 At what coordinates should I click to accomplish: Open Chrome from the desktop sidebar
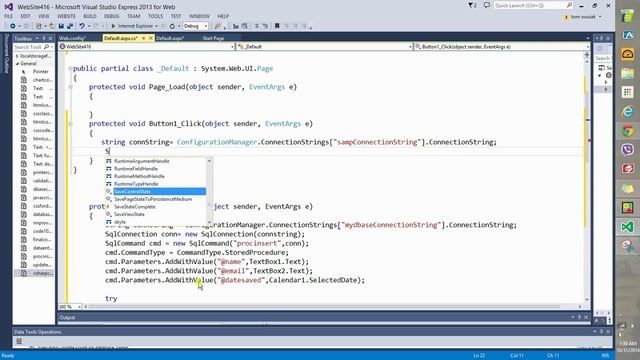[627, 131]
